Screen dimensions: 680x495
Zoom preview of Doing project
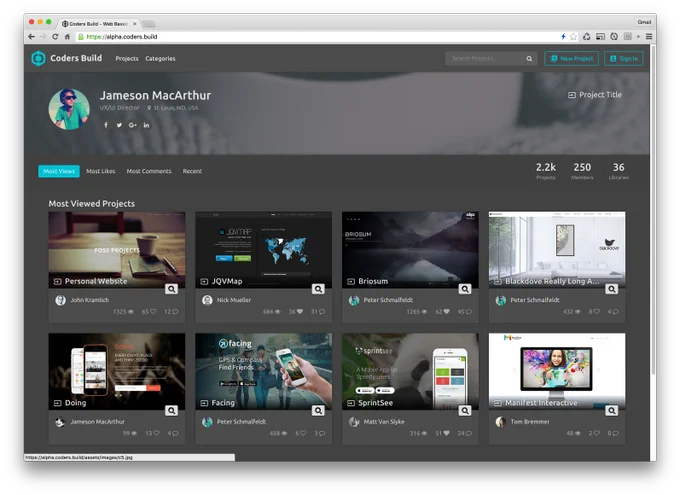(172, 410)
